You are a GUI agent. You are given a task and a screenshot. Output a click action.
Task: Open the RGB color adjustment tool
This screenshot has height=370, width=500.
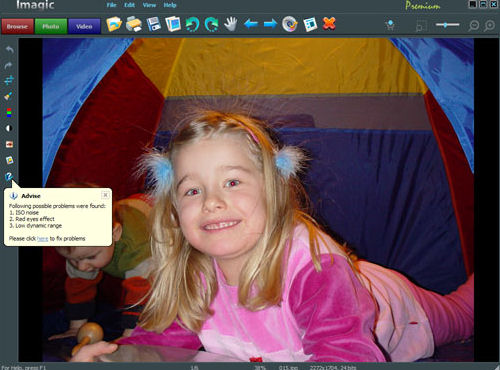[x=9, y=112]
